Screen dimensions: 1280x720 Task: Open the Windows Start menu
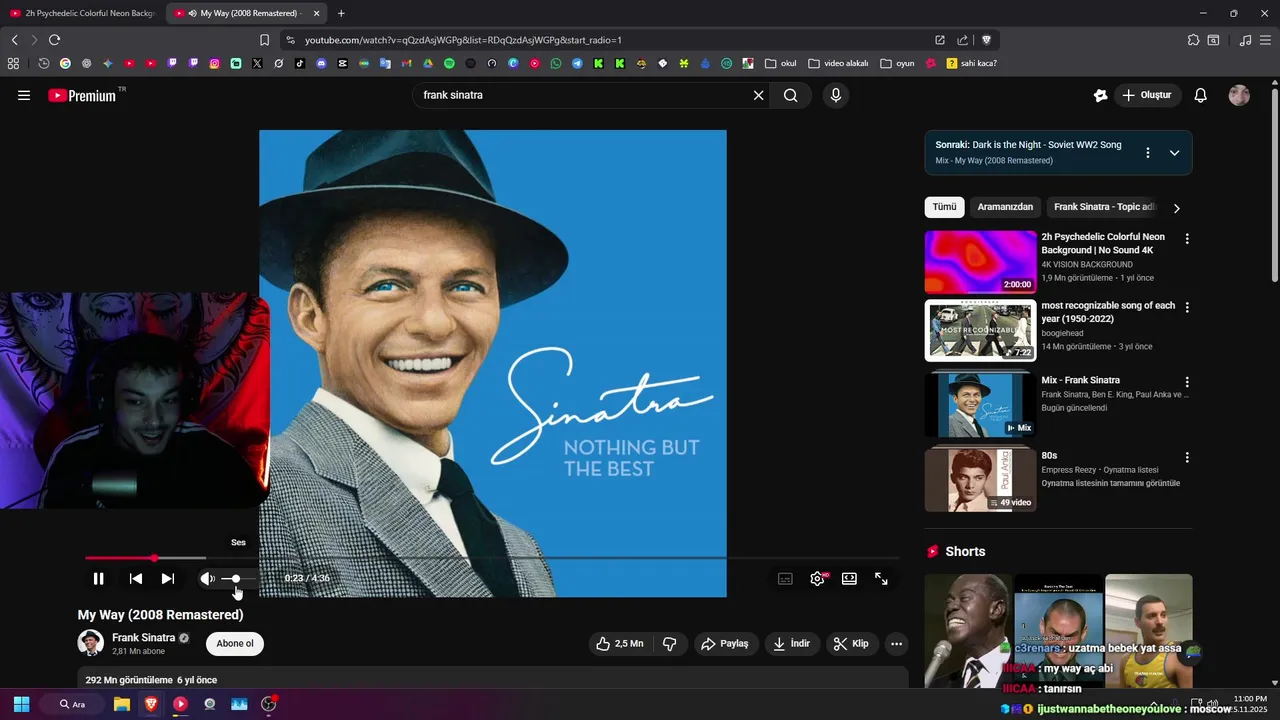tap(21, 704)
